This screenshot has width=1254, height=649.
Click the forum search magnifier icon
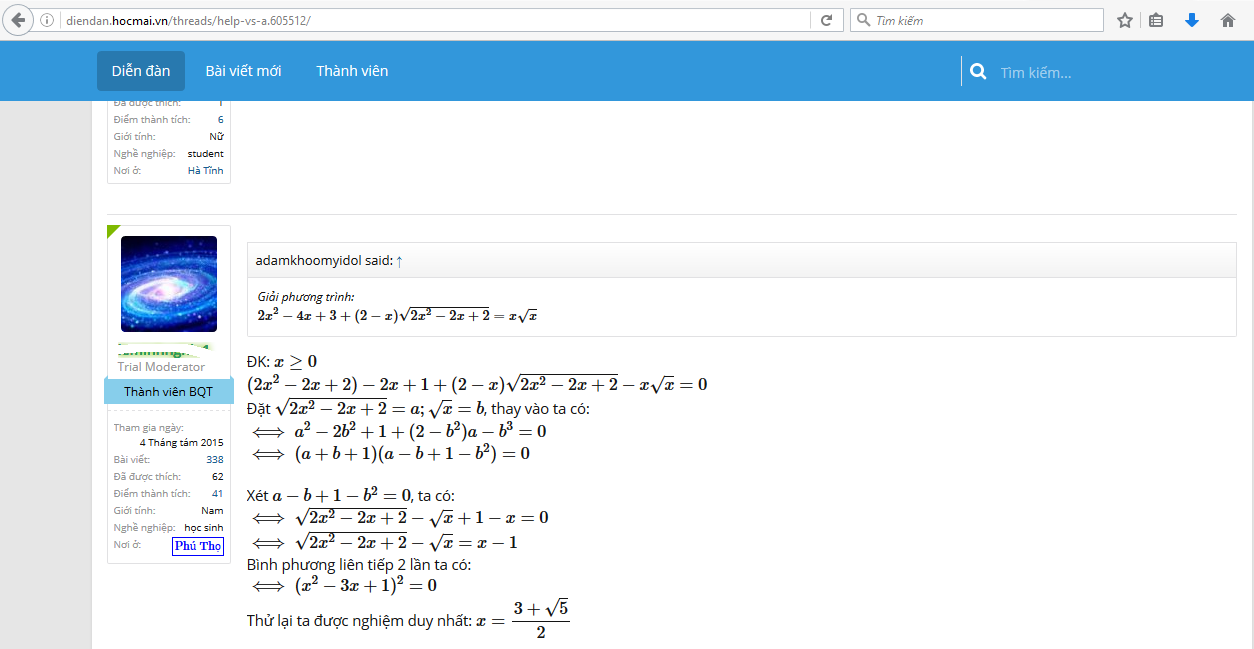click(979, 72)
